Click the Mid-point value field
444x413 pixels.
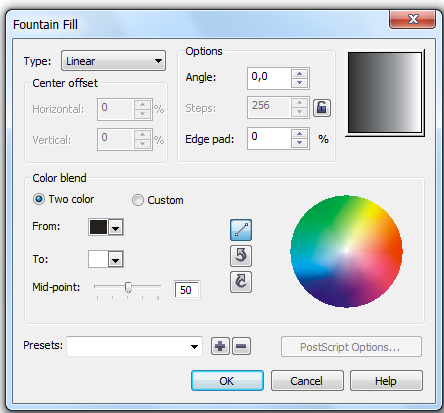coord(187,290)
